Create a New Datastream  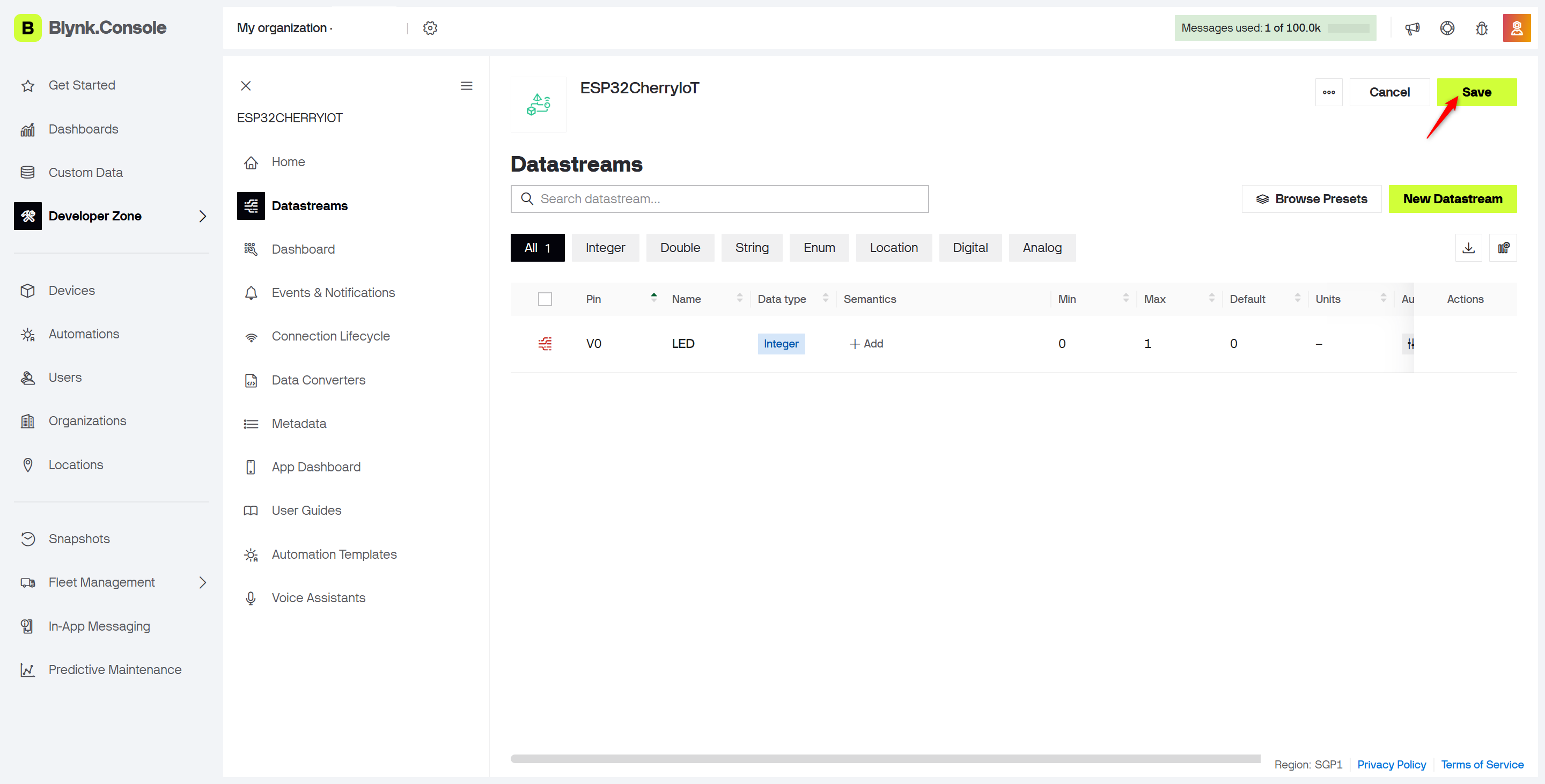[x=1452, y=199]
